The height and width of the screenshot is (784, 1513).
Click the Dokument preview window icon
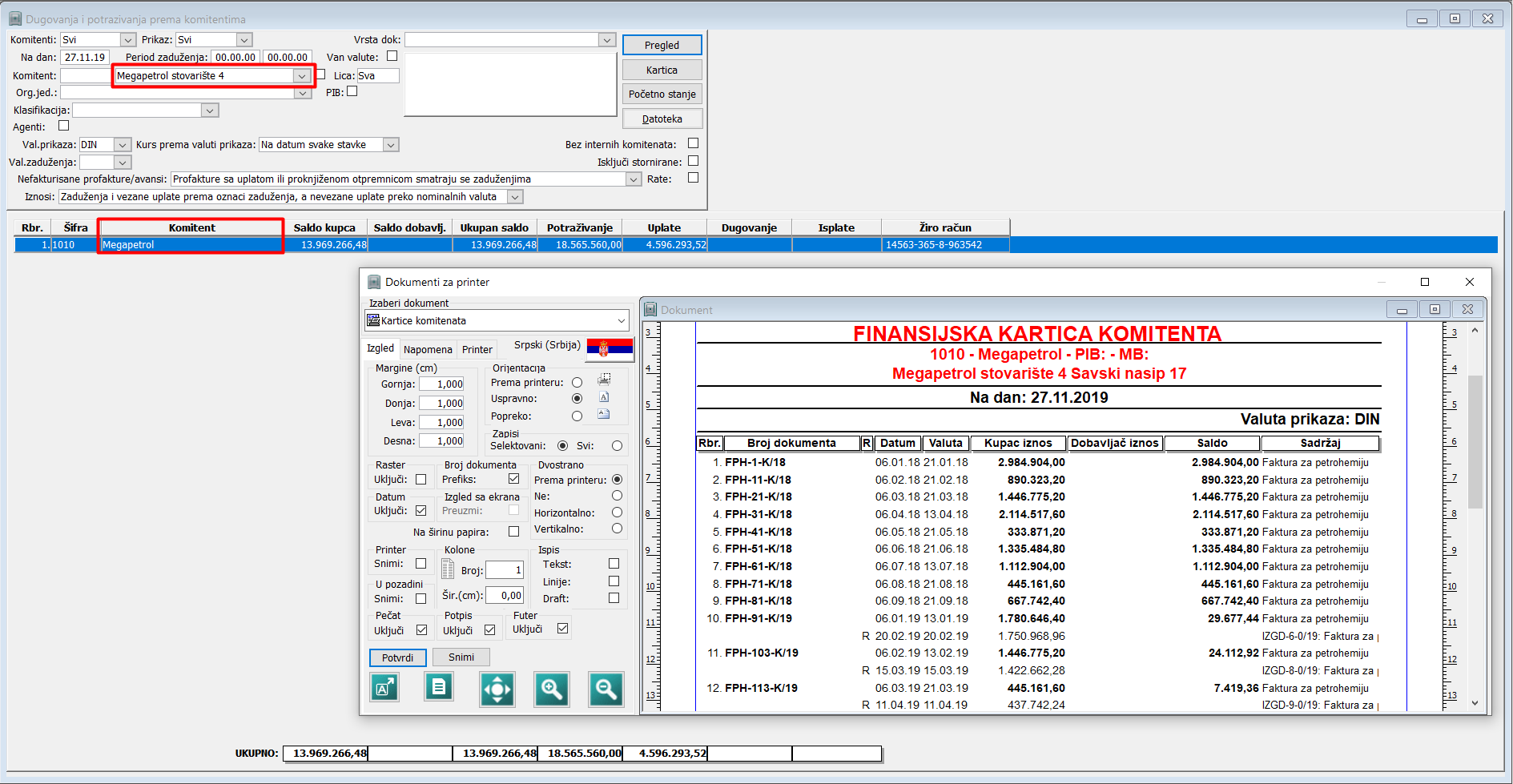(650, 309)
